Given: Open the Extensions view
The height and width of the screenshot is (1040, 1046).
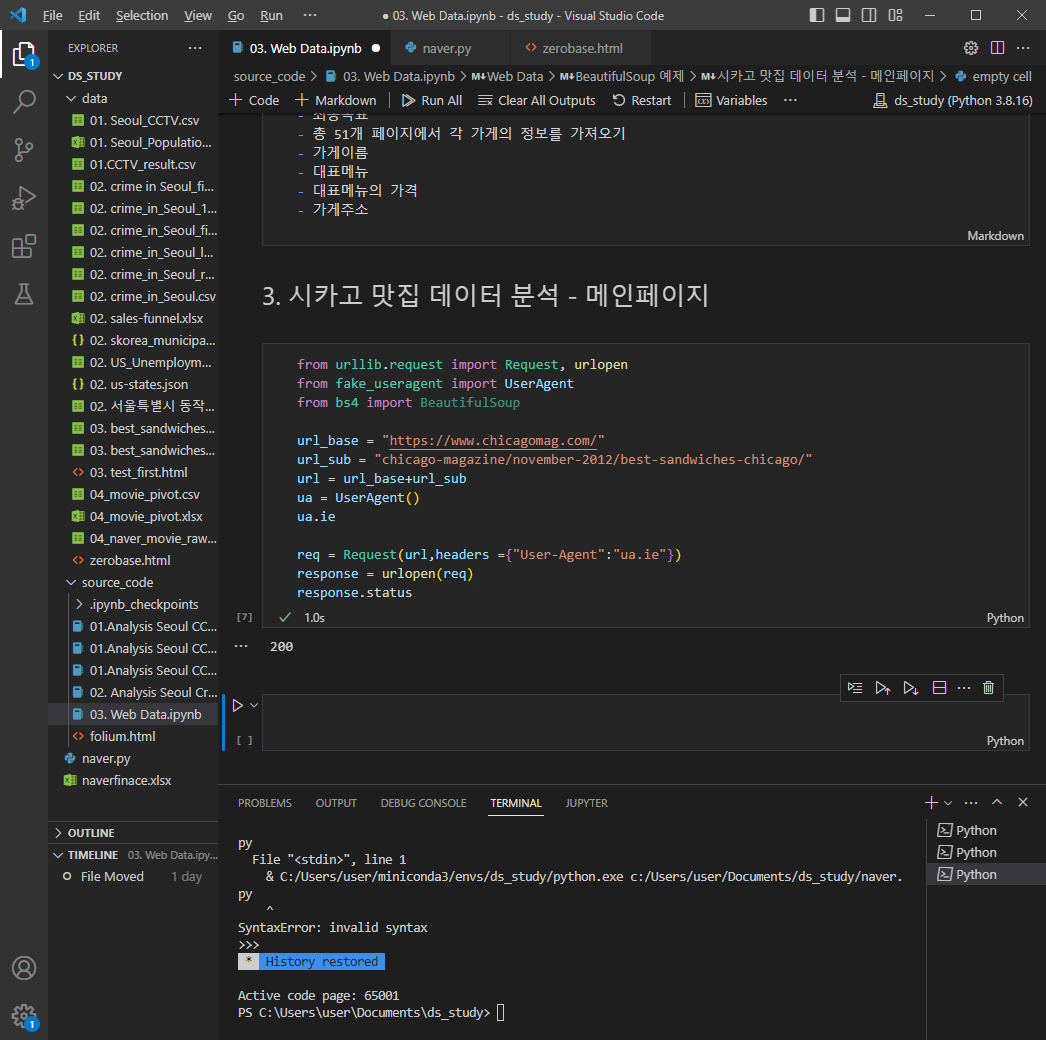Looking at the screenshot, I should coord(24,246).
